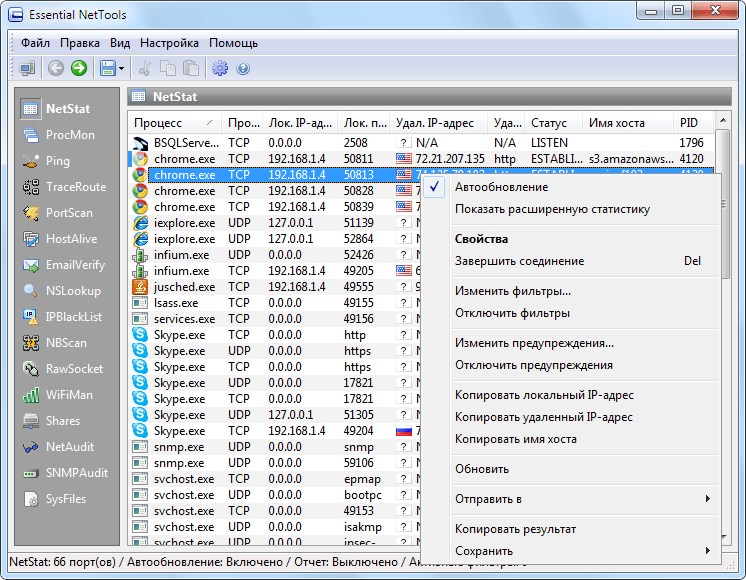Click the connection list scrollbar up arrow
The width and height of the screenshot is (746, 580).
tap(723, 120)
